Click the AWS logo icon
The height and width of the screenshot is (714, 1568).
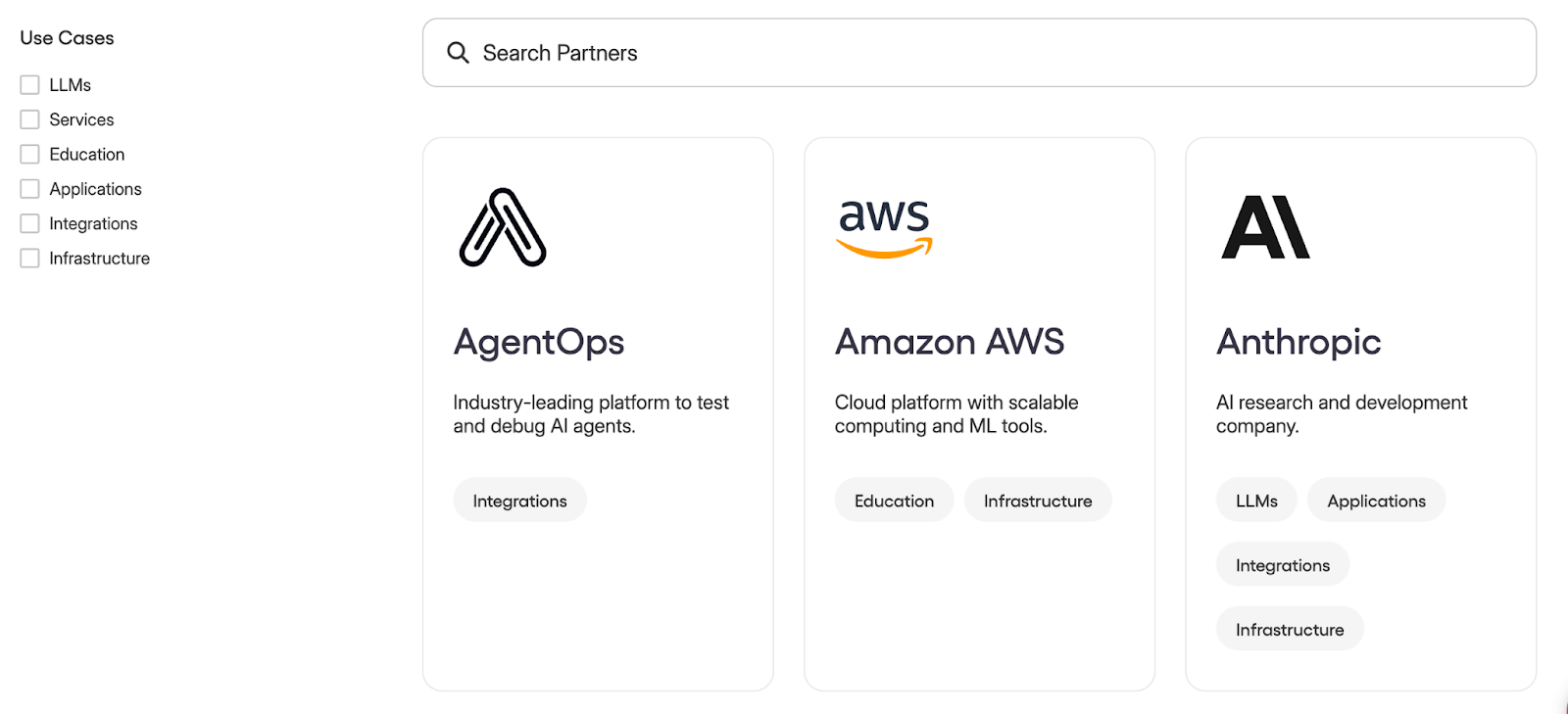click(884, 227)
